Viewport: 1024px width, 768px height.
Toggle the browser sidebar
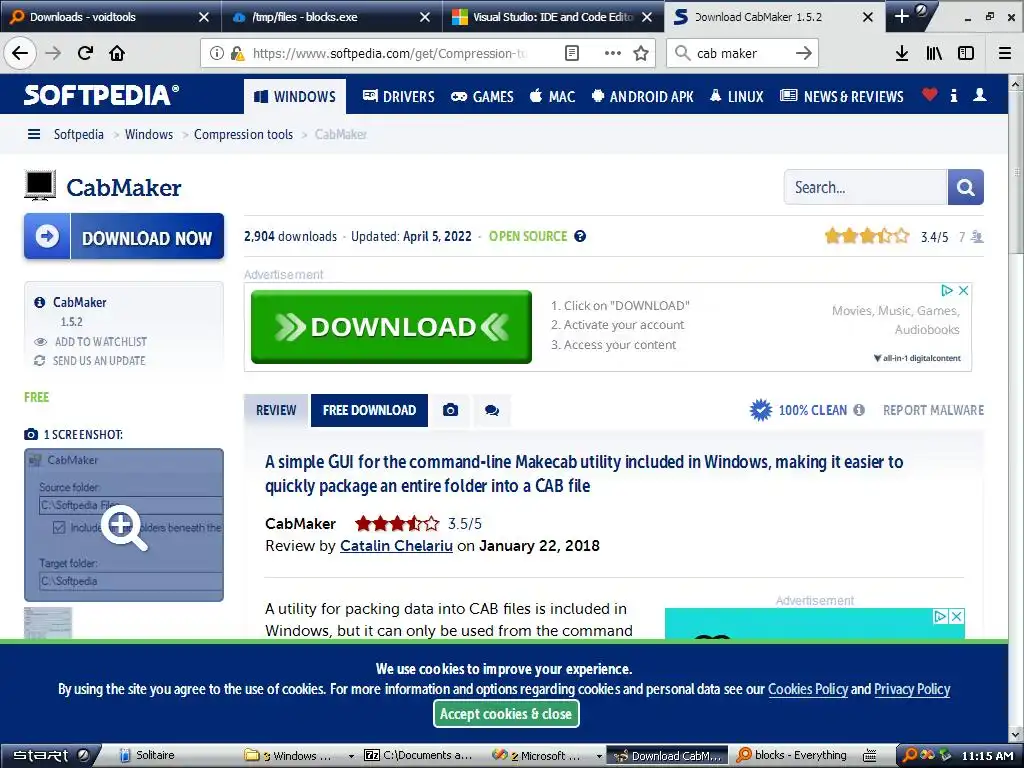point(966,53)
